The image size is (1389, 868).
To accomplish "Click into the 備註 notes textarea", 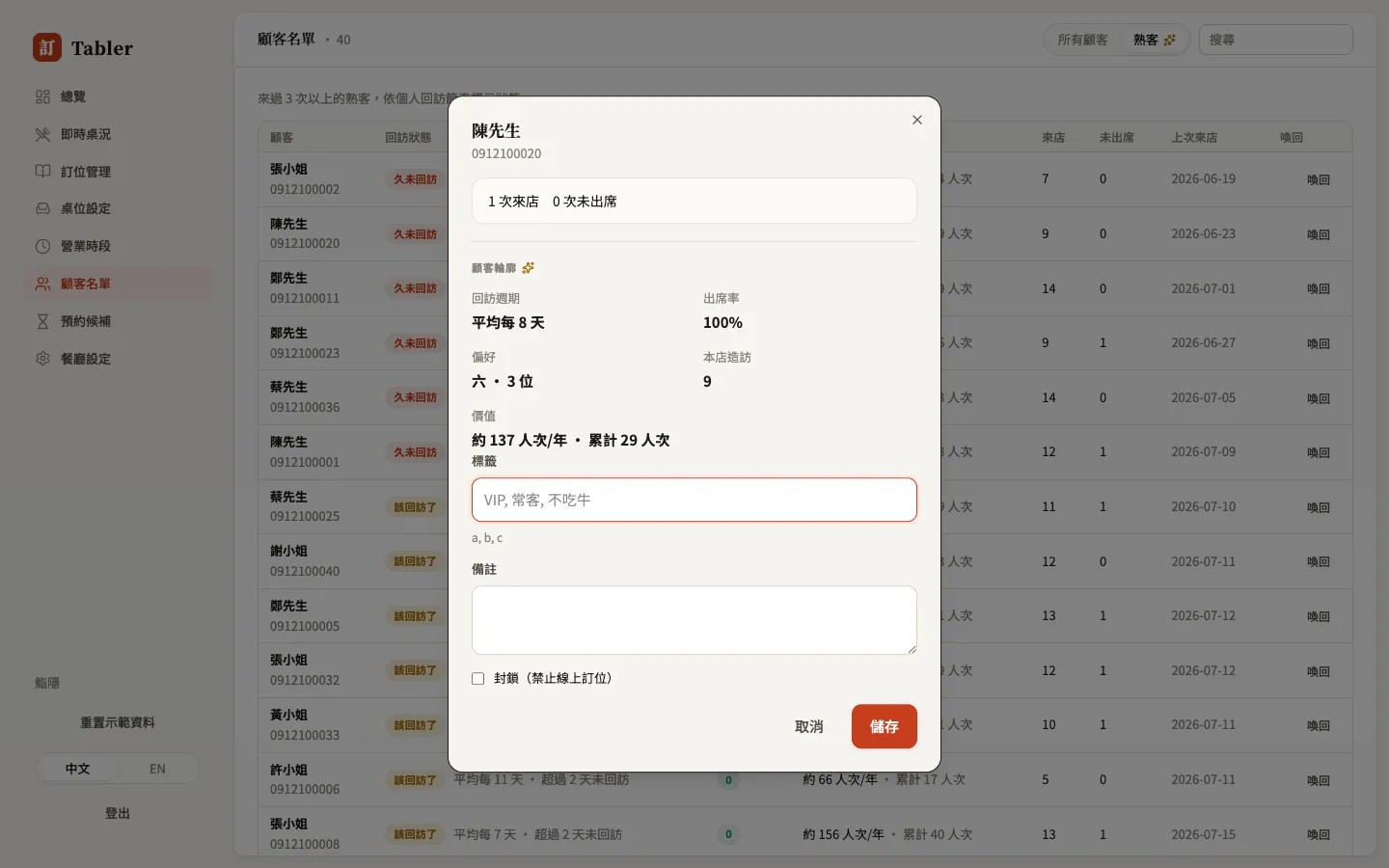I will click(694, 620).
